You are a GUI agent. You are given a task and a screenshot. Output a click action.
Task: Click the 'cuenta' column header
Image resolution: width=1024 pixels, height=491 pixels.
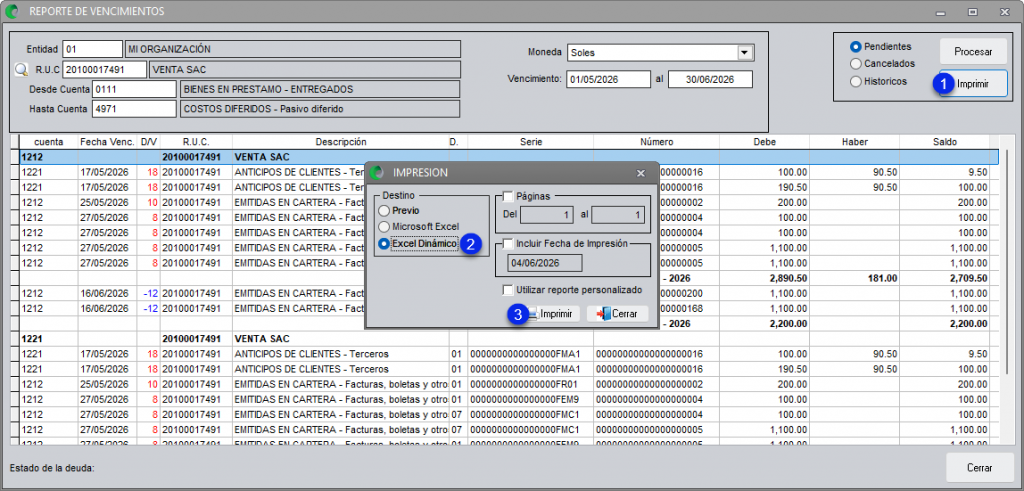48,142
